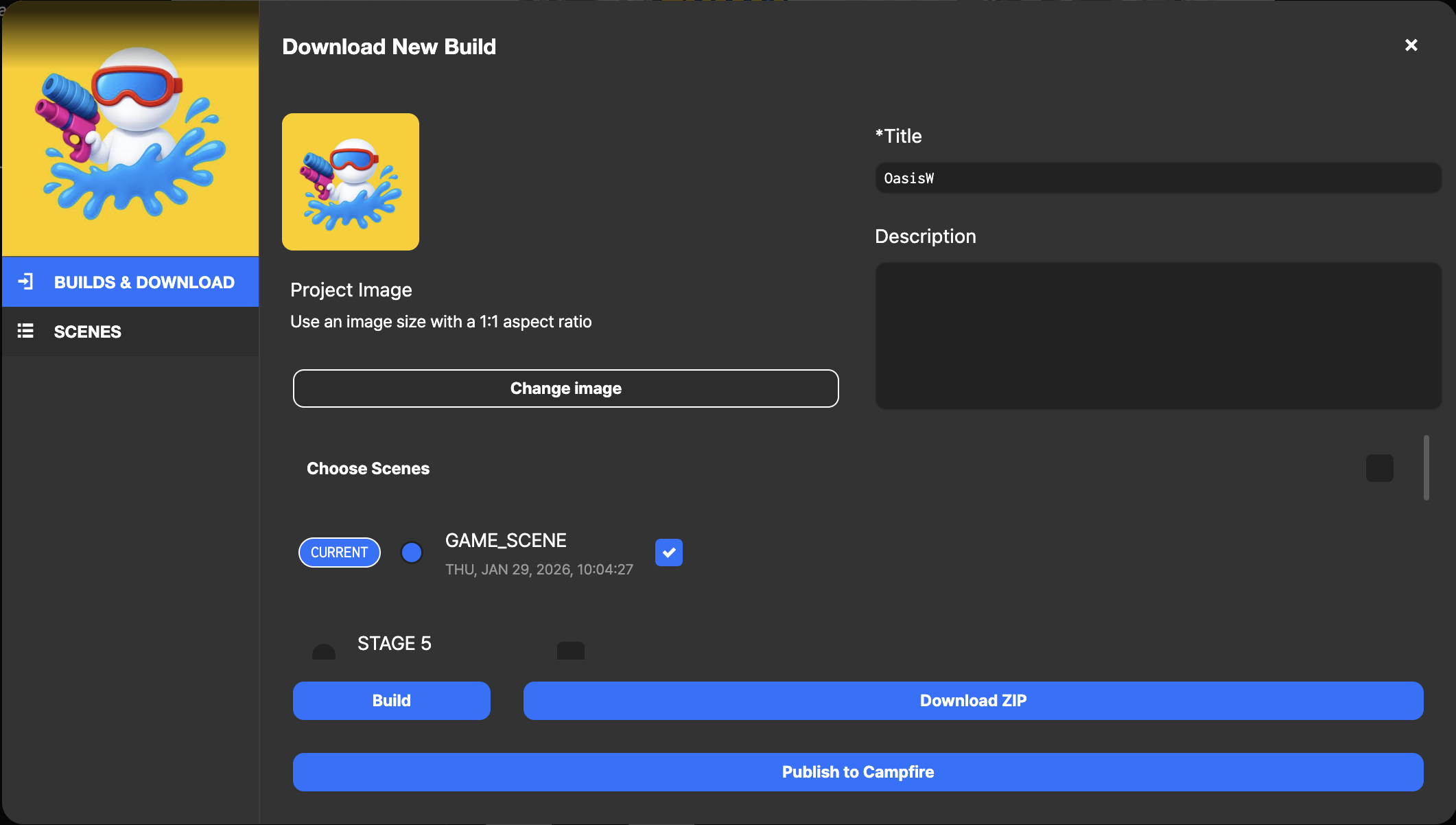
Task: Publish the build to Campfire
Action: coord(858,771)
